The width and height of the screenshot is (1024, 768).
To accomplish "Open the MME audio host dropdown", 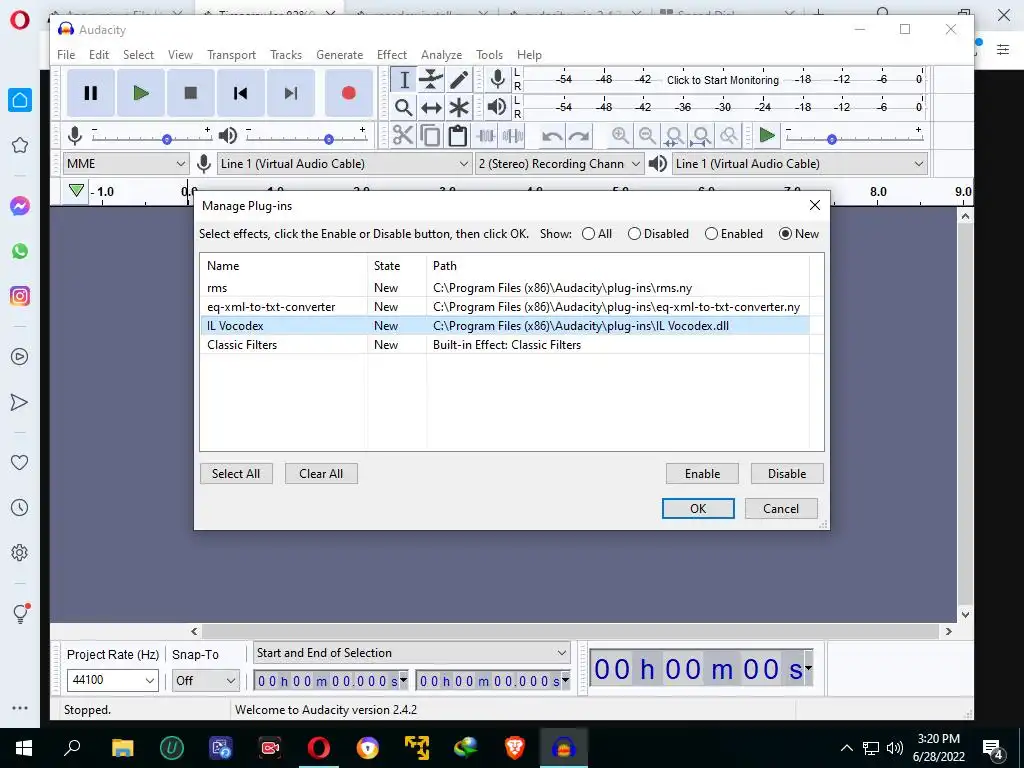I will [x=125, y=164].
